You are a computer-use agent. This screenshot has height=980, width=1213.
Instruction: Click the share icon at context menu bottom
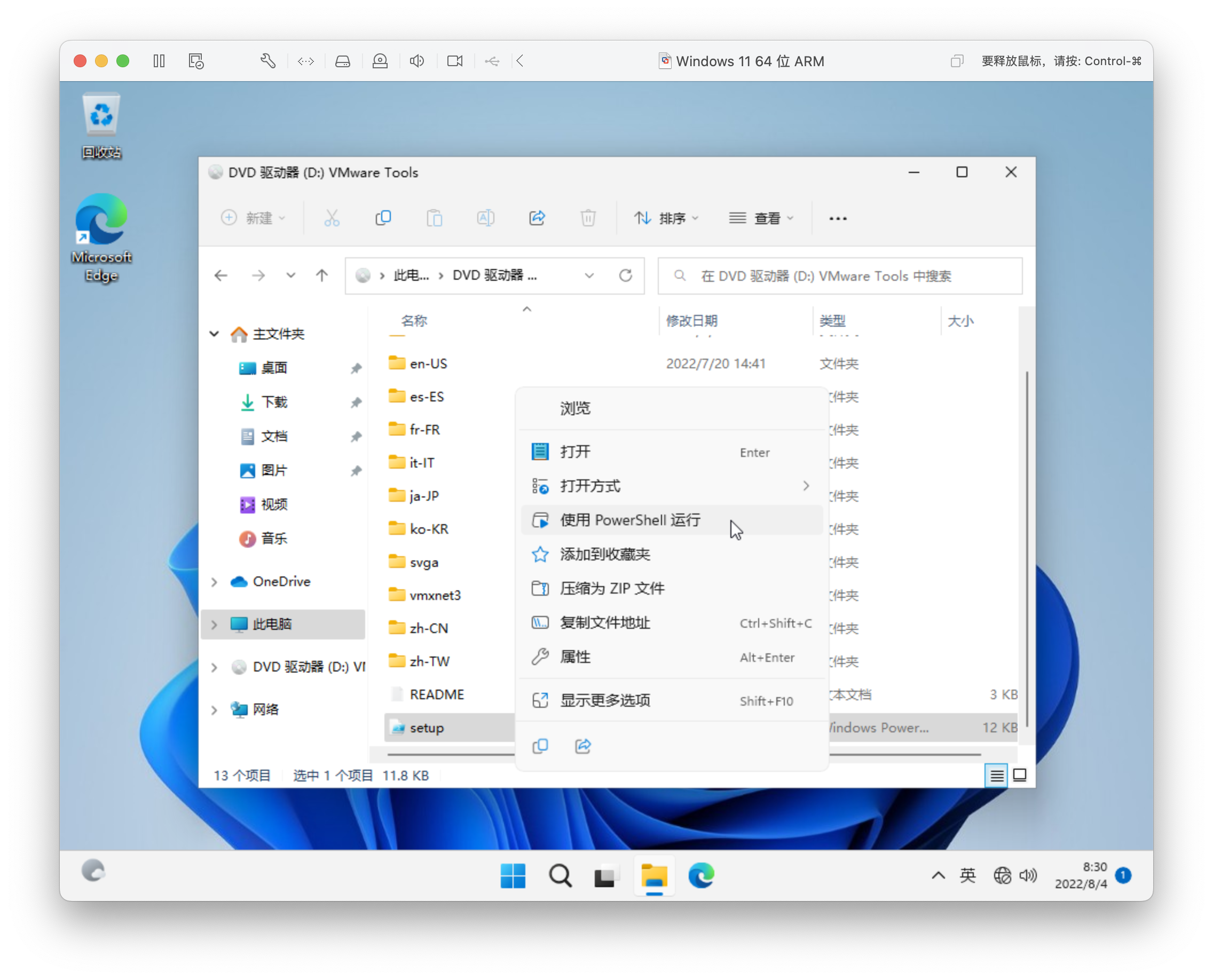click(x=583, y=746)
